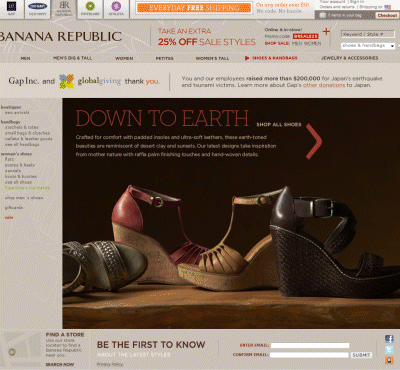The width and height of the screenshot is (400, 370).
Task: Click shop men's shoes link
Action: pos(24,198)
